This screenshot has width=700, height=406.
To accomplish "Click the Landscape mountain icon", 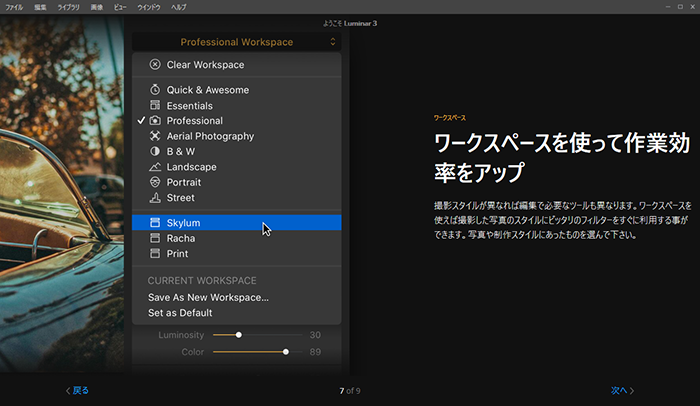I will point(155,167).
